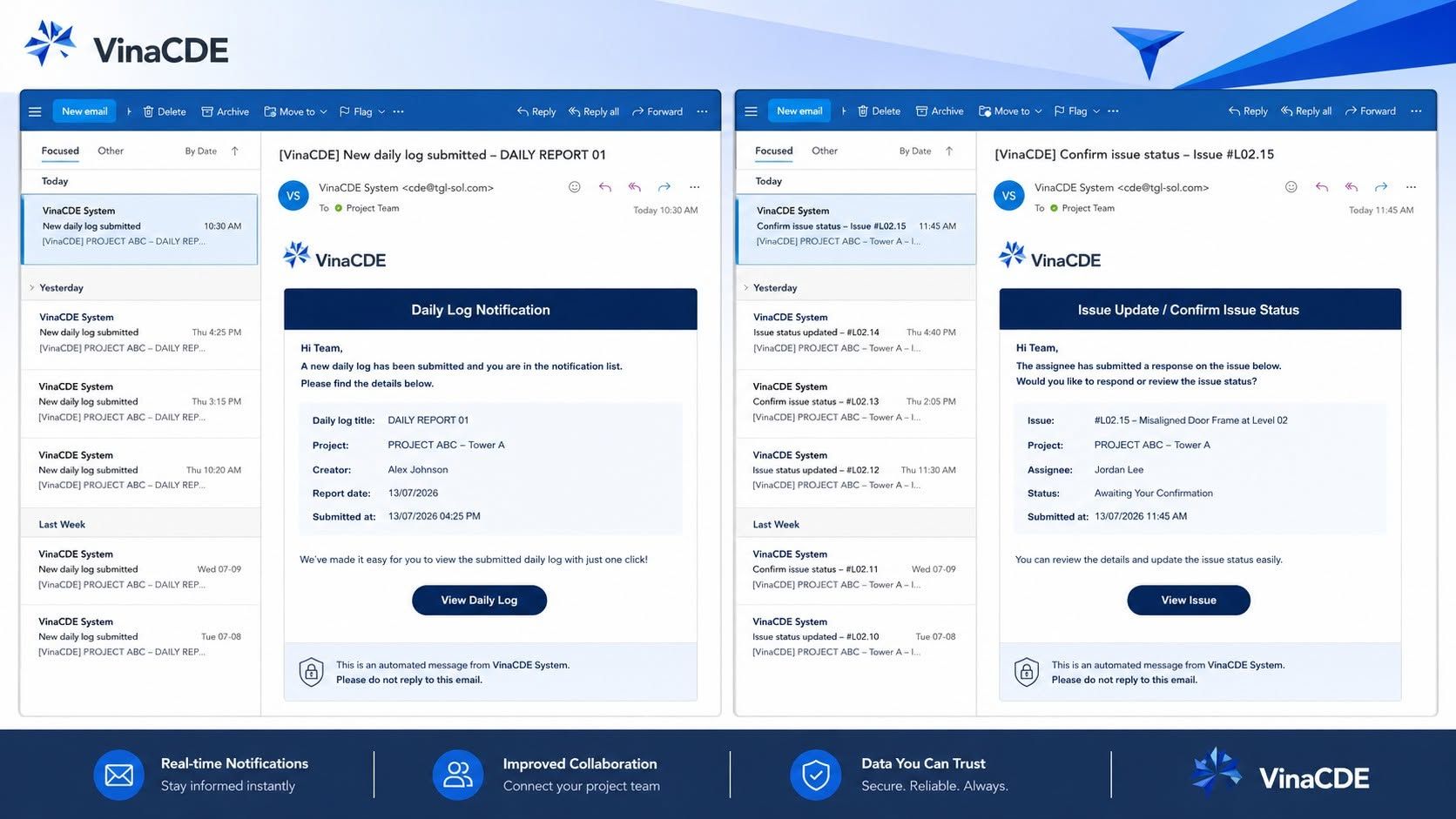The width and height of the screenshot is (1456, 819).
Task: Click Real-time Notifications envelope icon
Action: [119, 775]
